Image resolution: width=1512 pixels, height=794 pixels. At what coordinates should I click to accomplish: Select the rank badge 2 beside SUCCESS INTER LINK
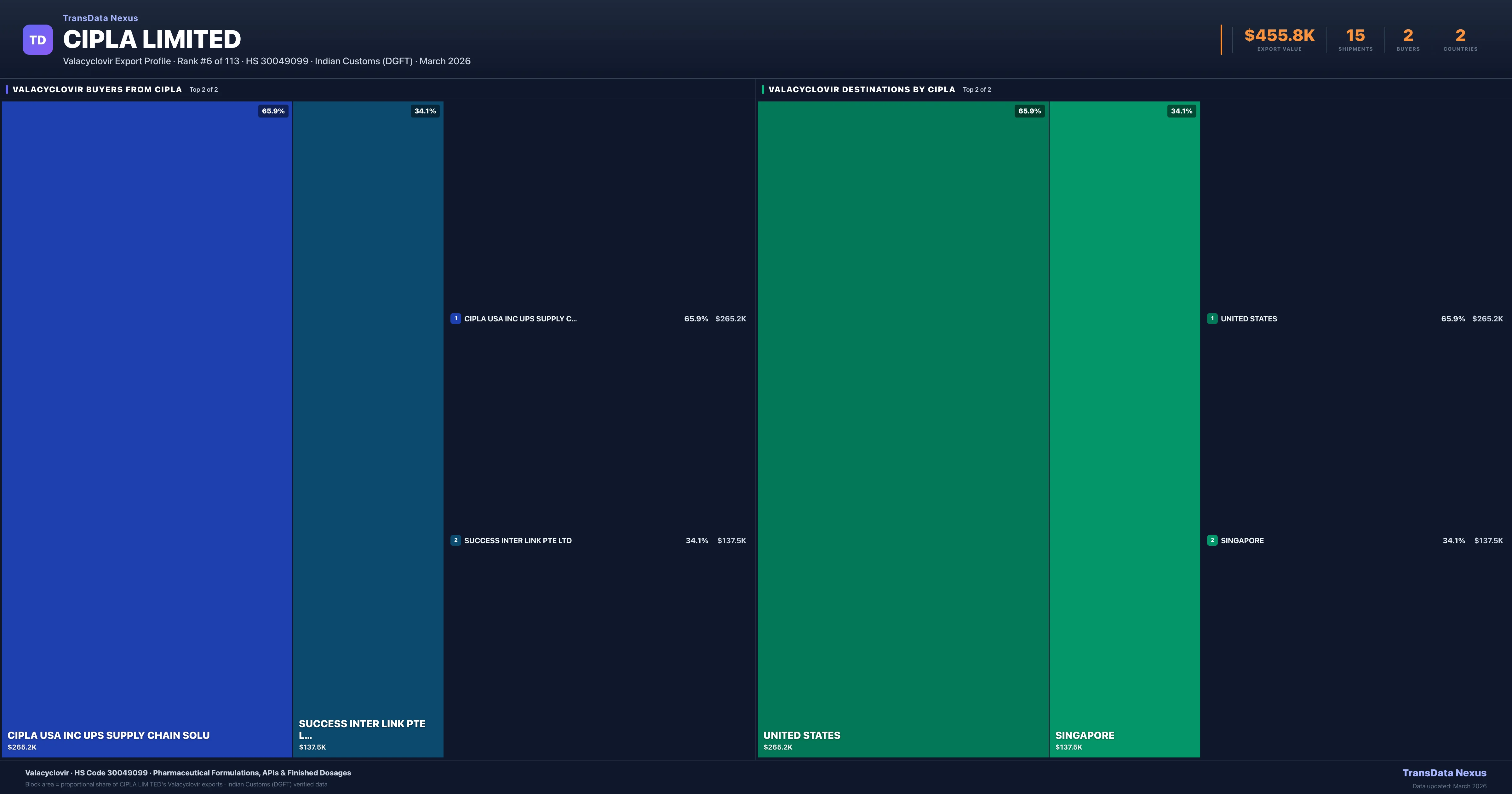tap(456, 540)
